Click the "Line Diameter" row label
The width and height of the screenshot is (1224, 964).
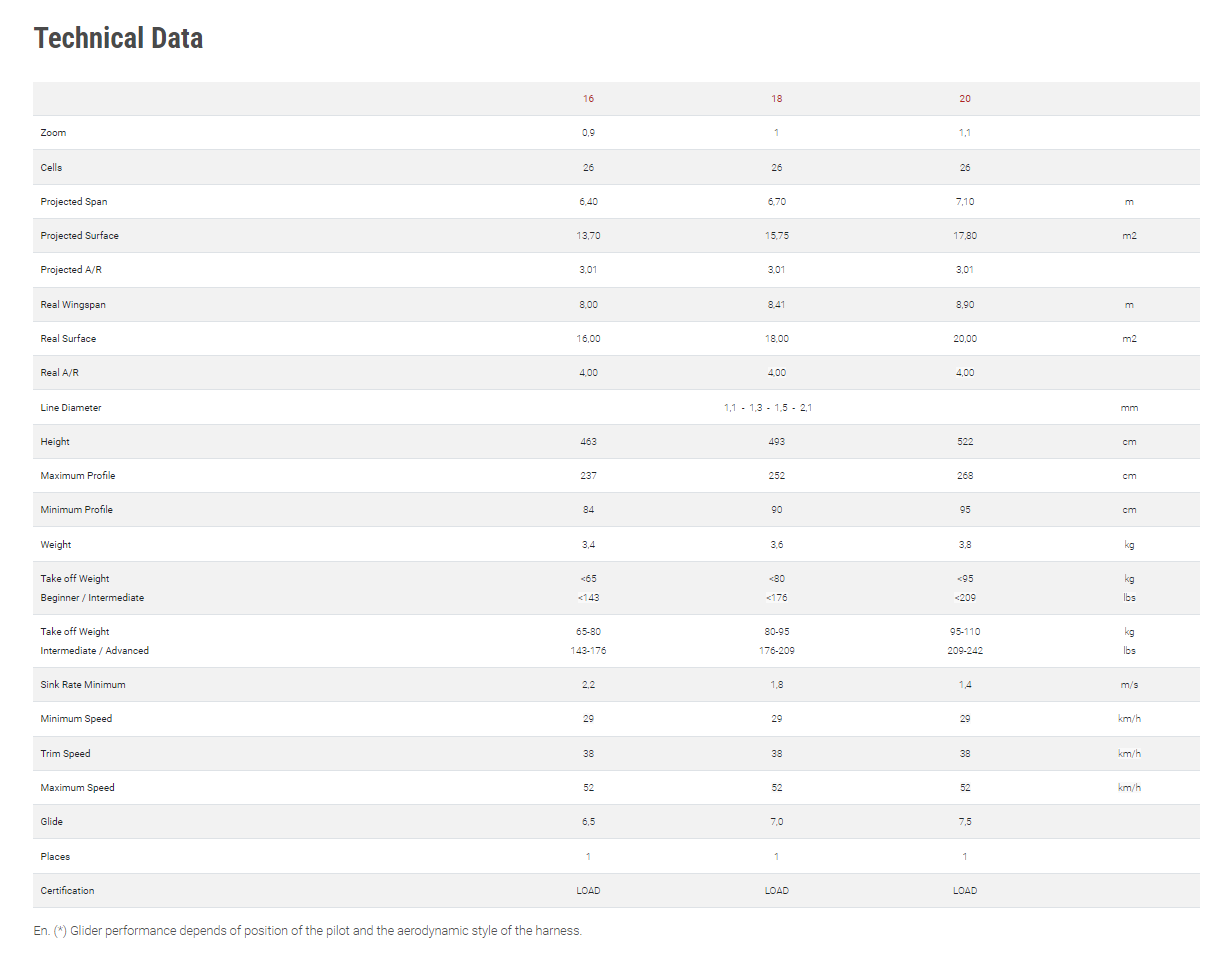(x=71, y=408)
